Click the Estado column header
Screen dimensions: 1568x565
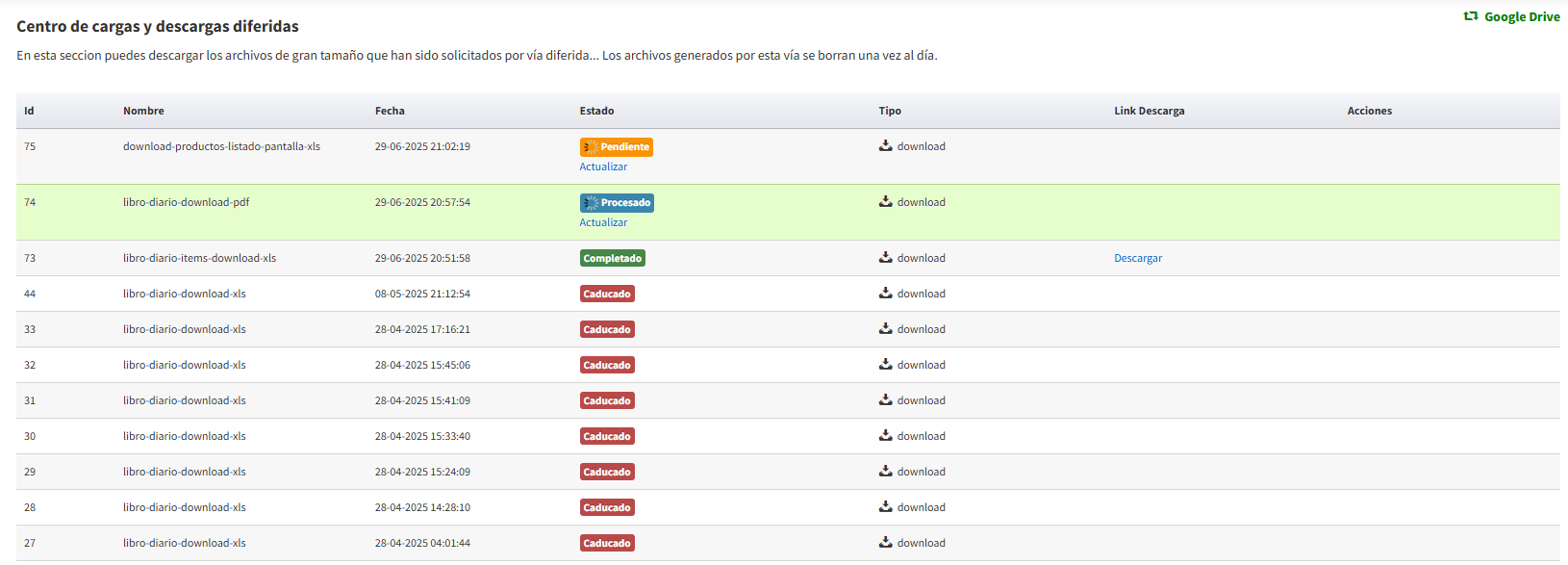point(596,111)
